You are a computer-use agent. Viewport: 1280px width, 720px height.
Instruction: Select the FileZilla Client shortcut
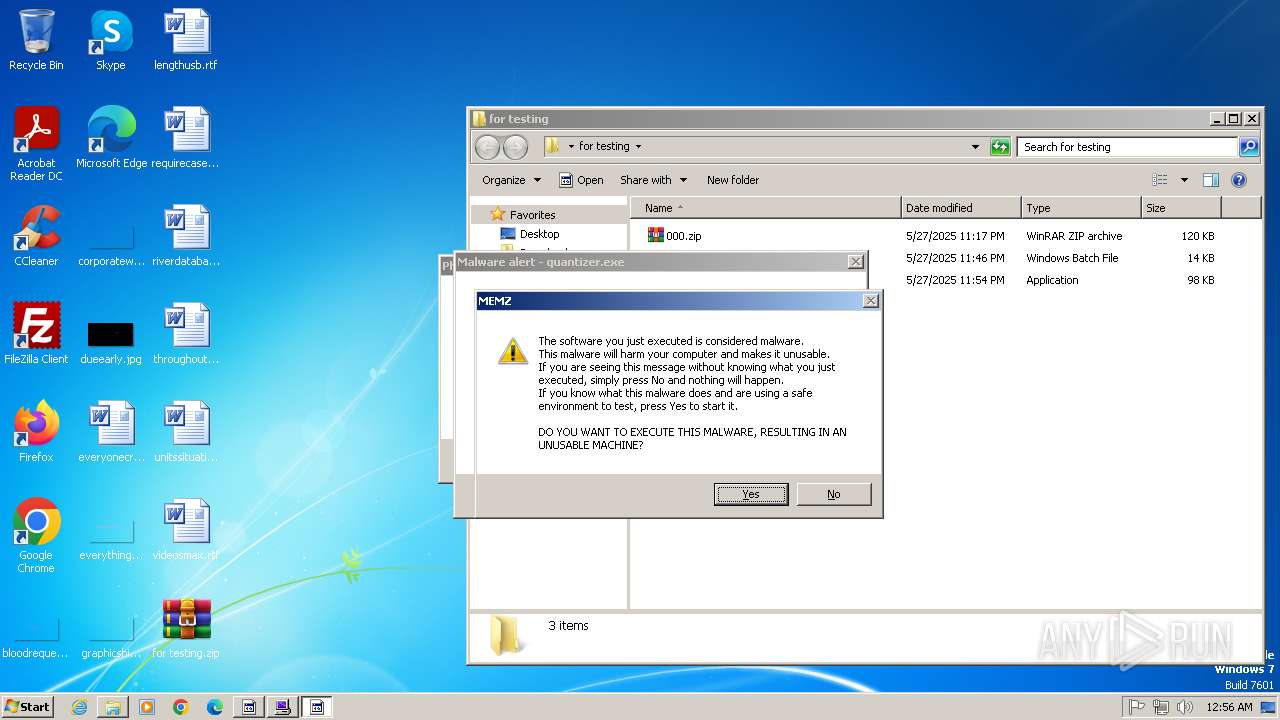36,335
